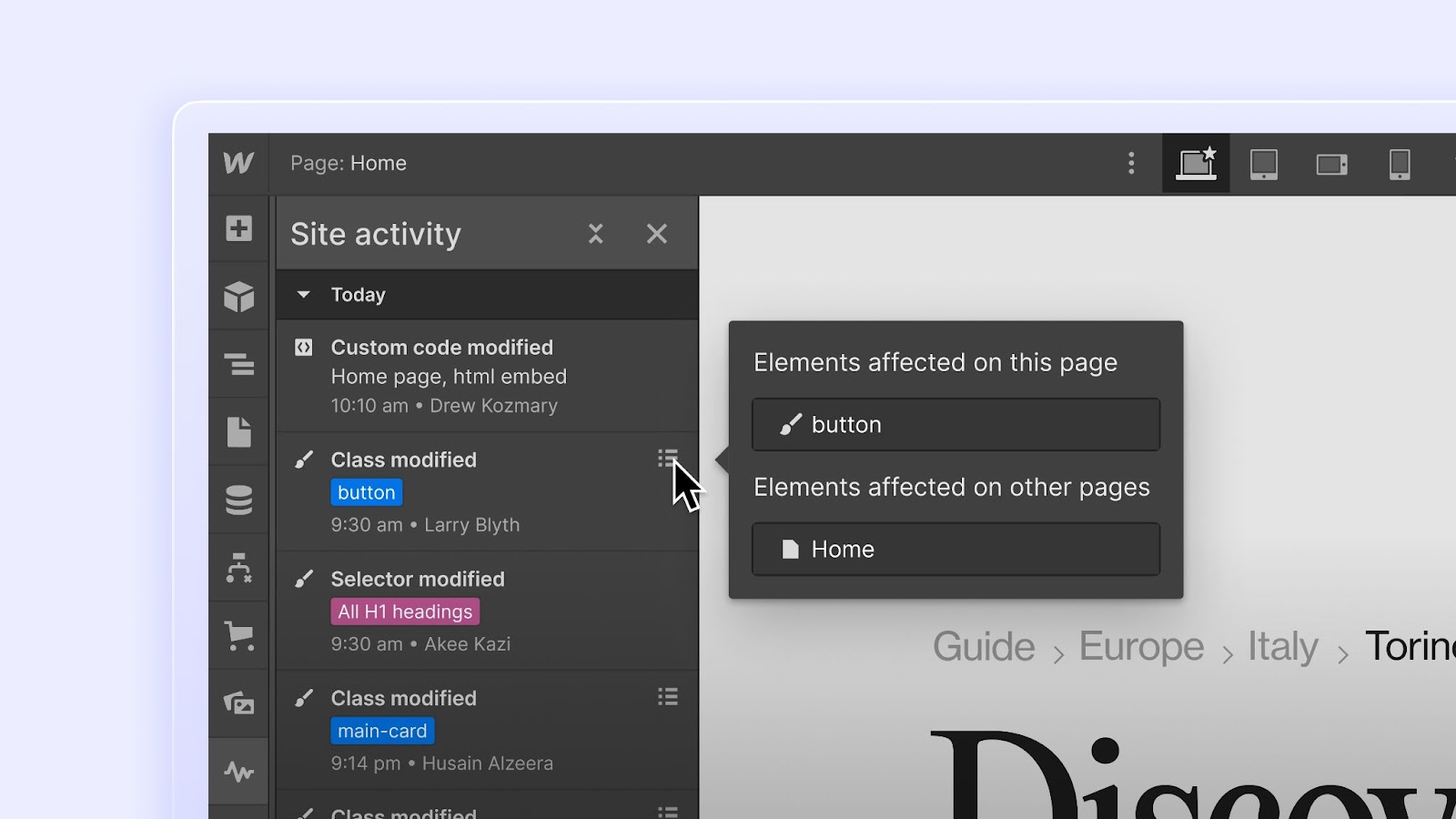Click the 10:10 am Drew Kozmary text
The height and width of the screenshot is (819, 1456).
(x=444, y=406)
